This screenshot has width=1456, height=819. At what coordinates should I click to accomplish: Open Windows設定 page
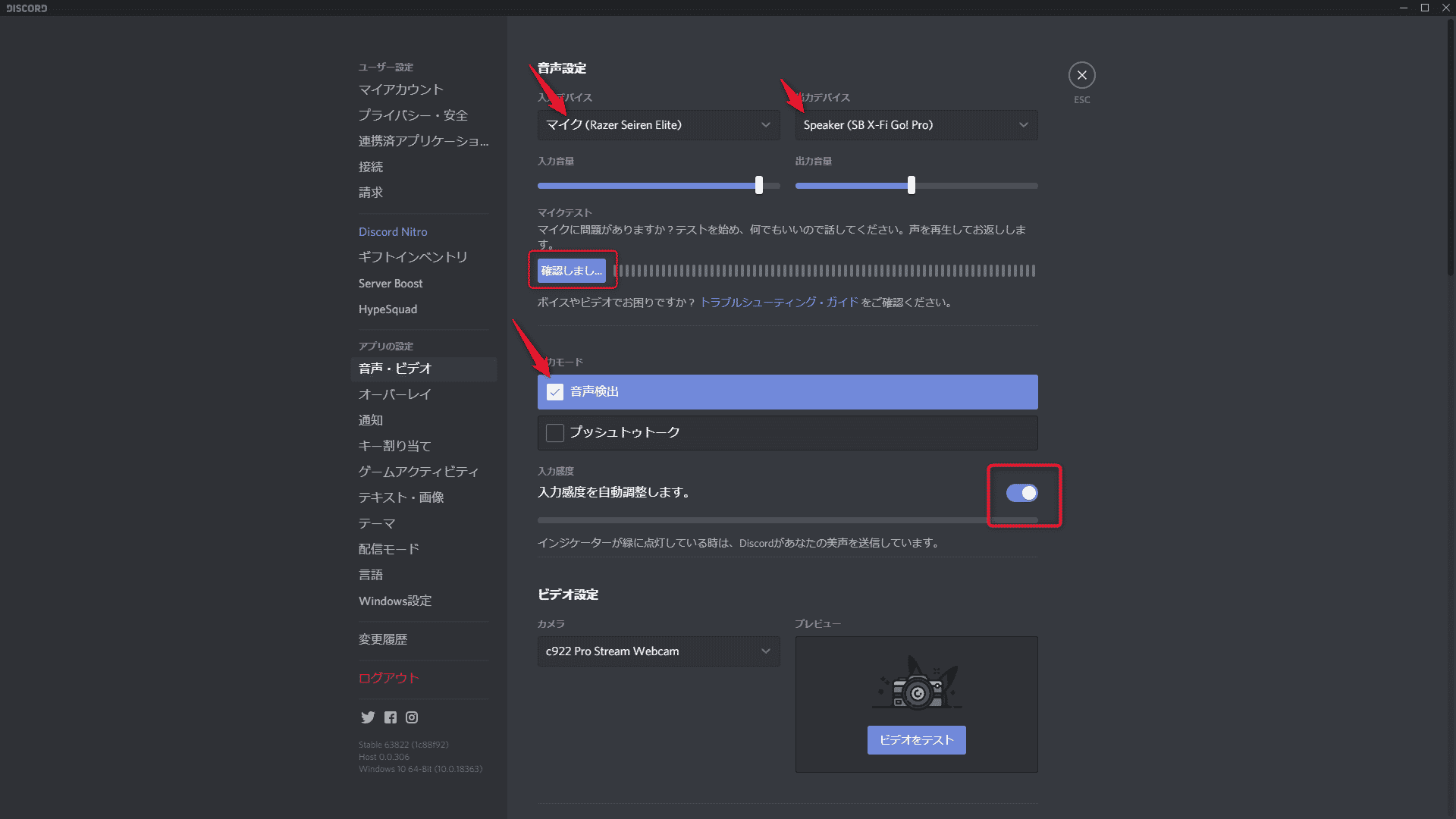click(424, 601)
